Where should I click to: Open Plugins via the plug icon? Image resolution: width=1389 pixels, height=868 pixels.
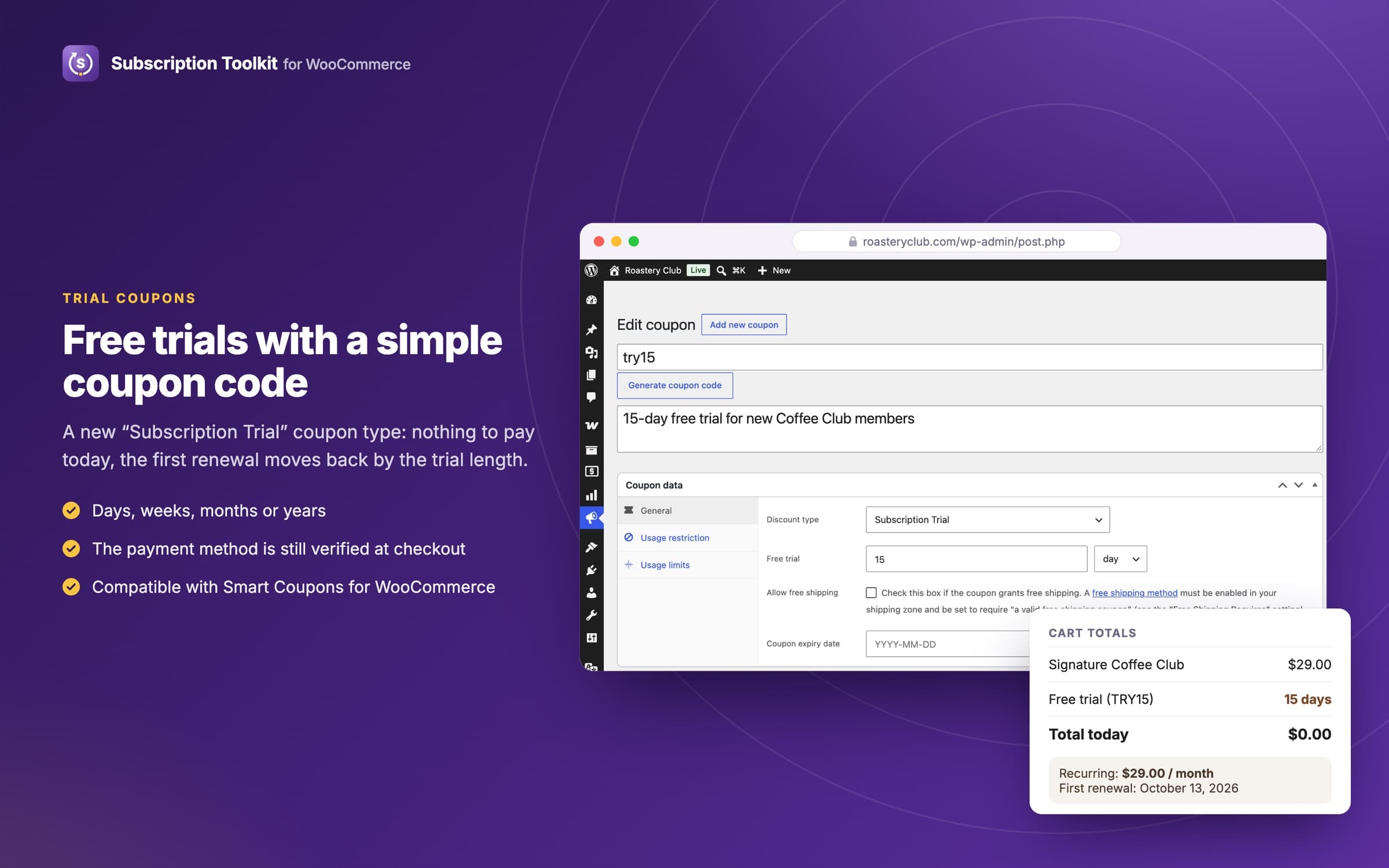[x=591, y=570]
